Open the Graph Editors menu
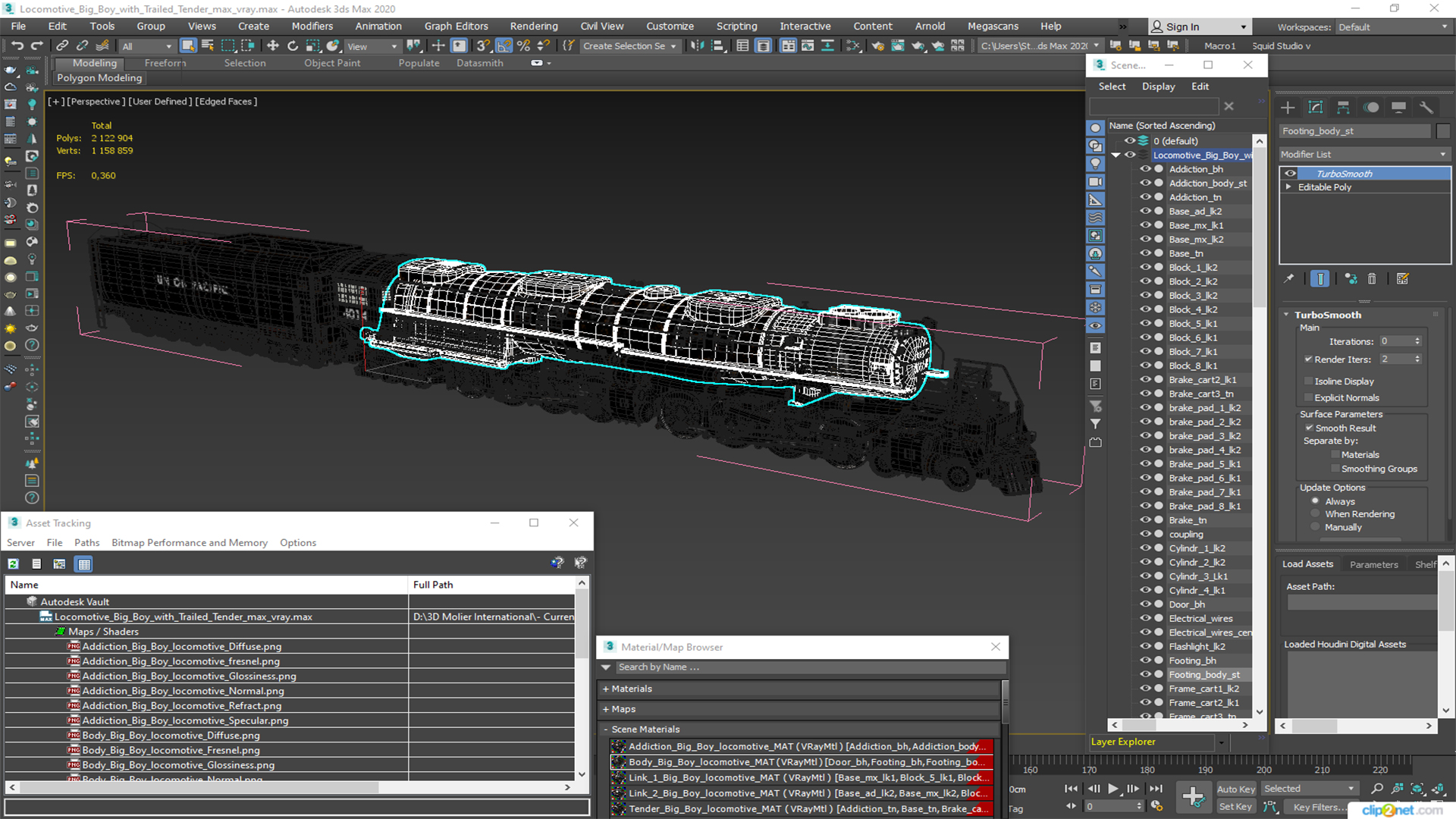The image size is (1456, 819). (457, 26)
